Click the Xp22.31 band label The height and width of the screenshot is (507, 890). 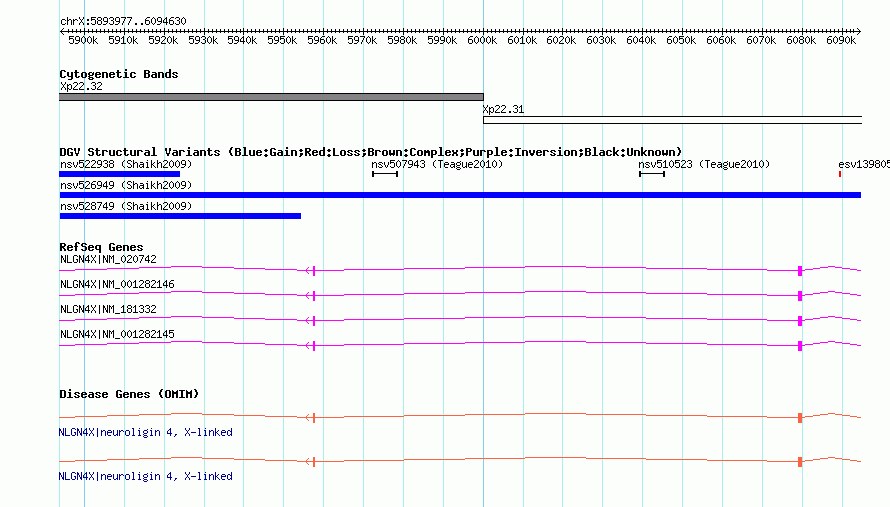(x=503, y=109)
